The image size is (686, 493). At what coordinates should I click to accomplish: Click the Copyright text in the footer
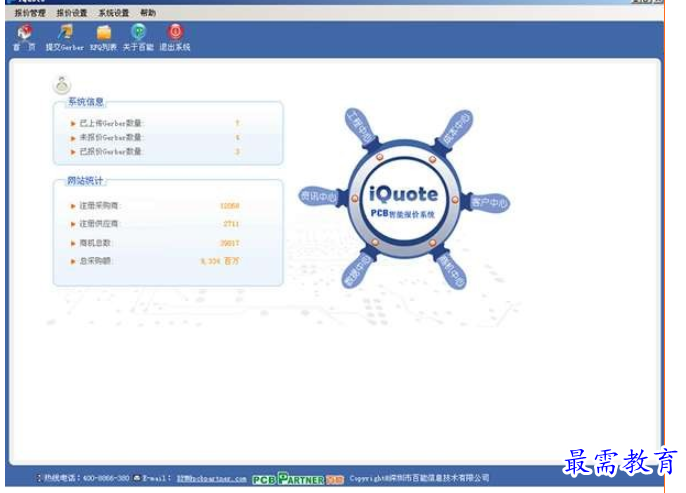click(419, 478)
